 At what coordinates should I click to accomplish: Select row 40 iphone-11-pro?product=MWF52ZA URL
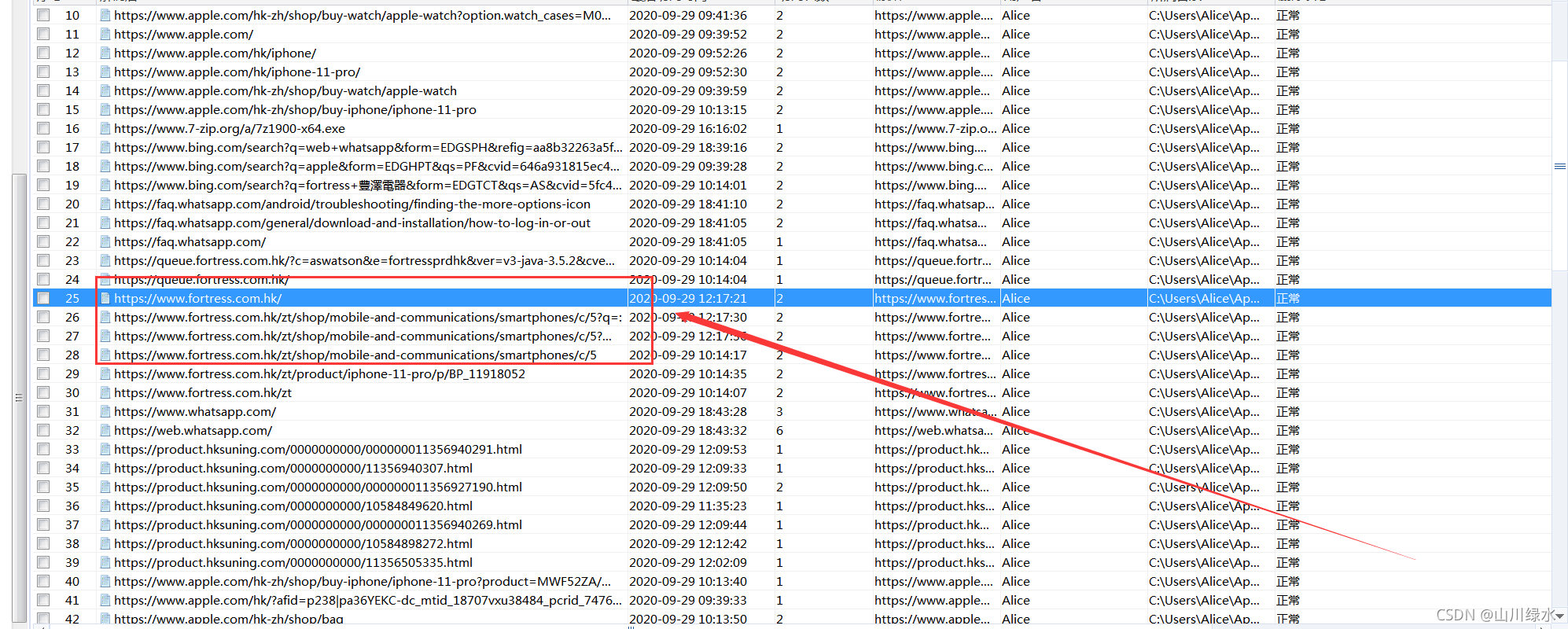(363, 581)
